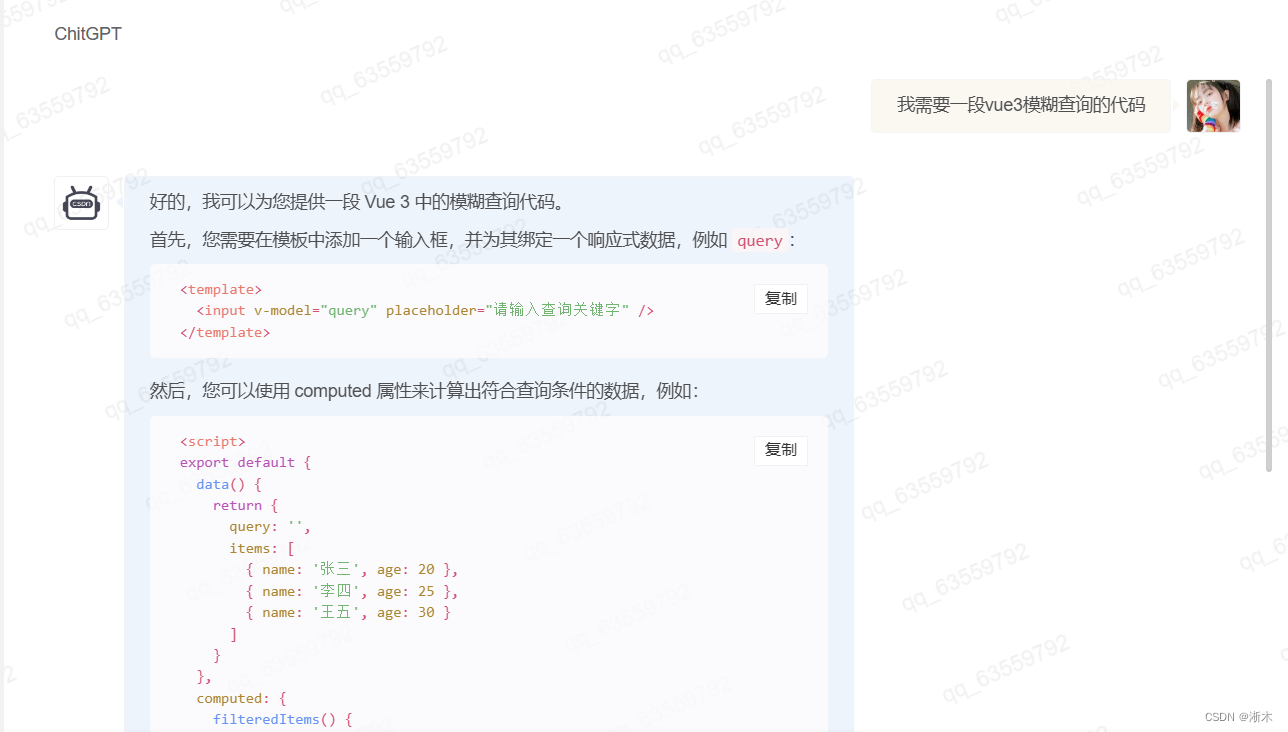Click the line '<input v-model="query"' in code
Screen dimensions: 1288x732
pos(425,310)
